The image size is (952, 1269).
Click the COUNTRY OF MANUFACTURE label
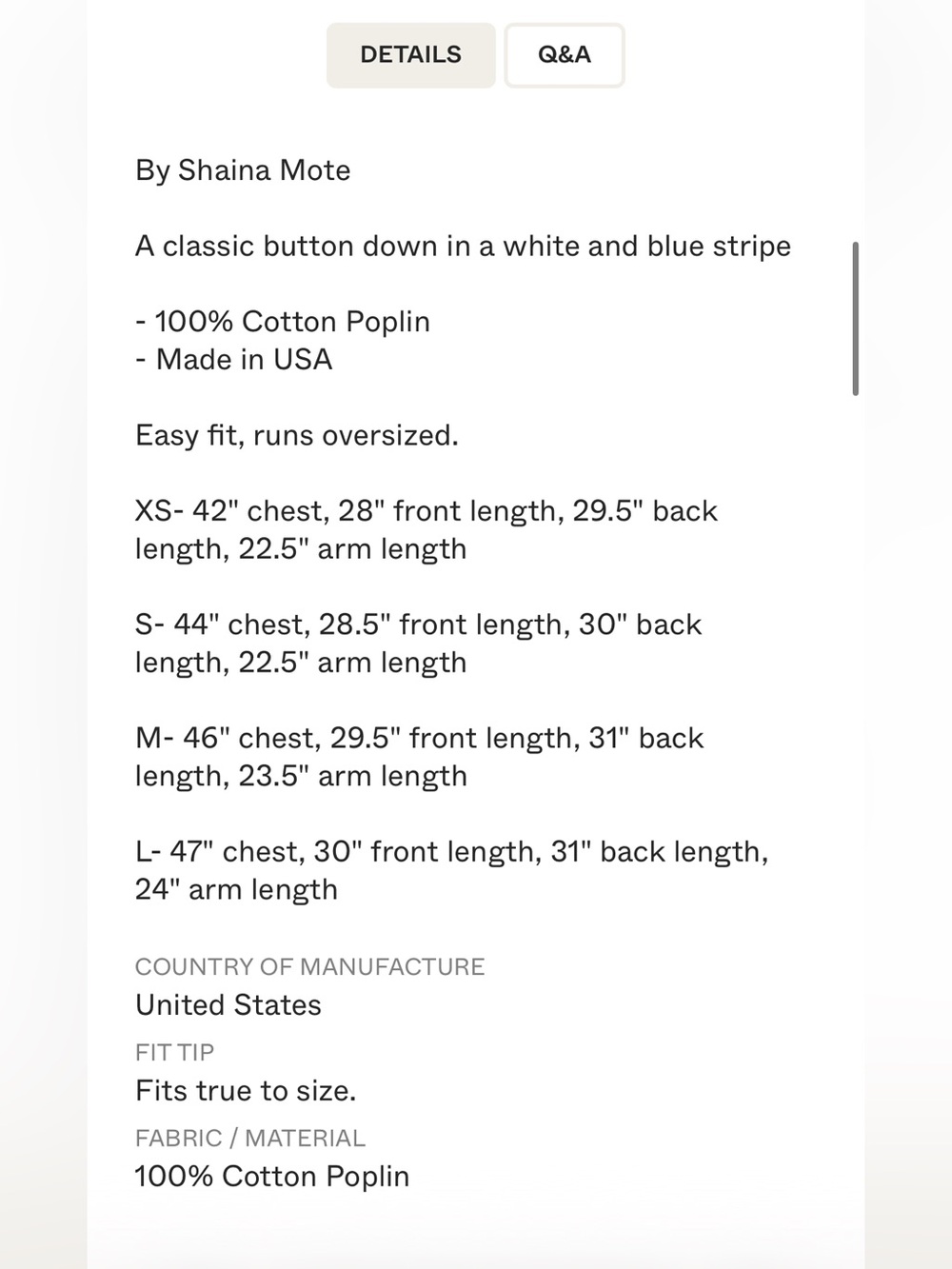pyautogui.click(x=310, y=967)
